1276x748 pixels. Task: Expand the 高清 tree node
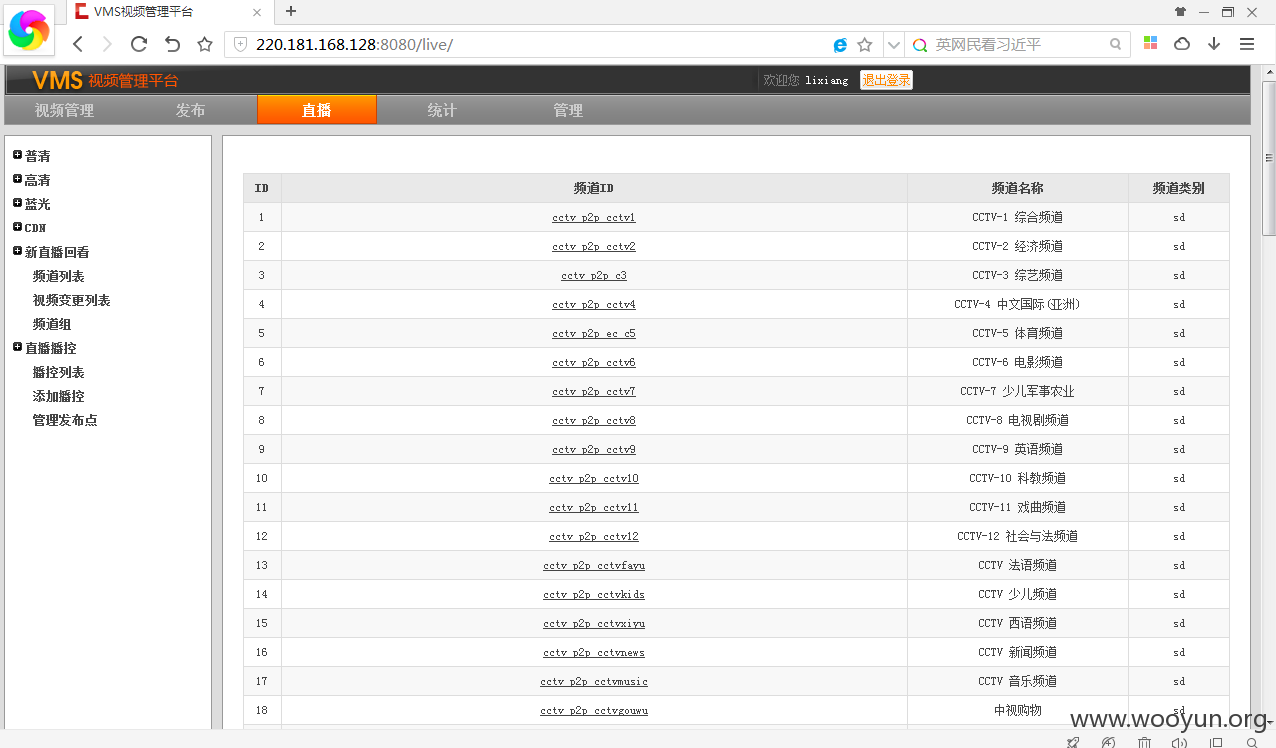click(17, 179)
